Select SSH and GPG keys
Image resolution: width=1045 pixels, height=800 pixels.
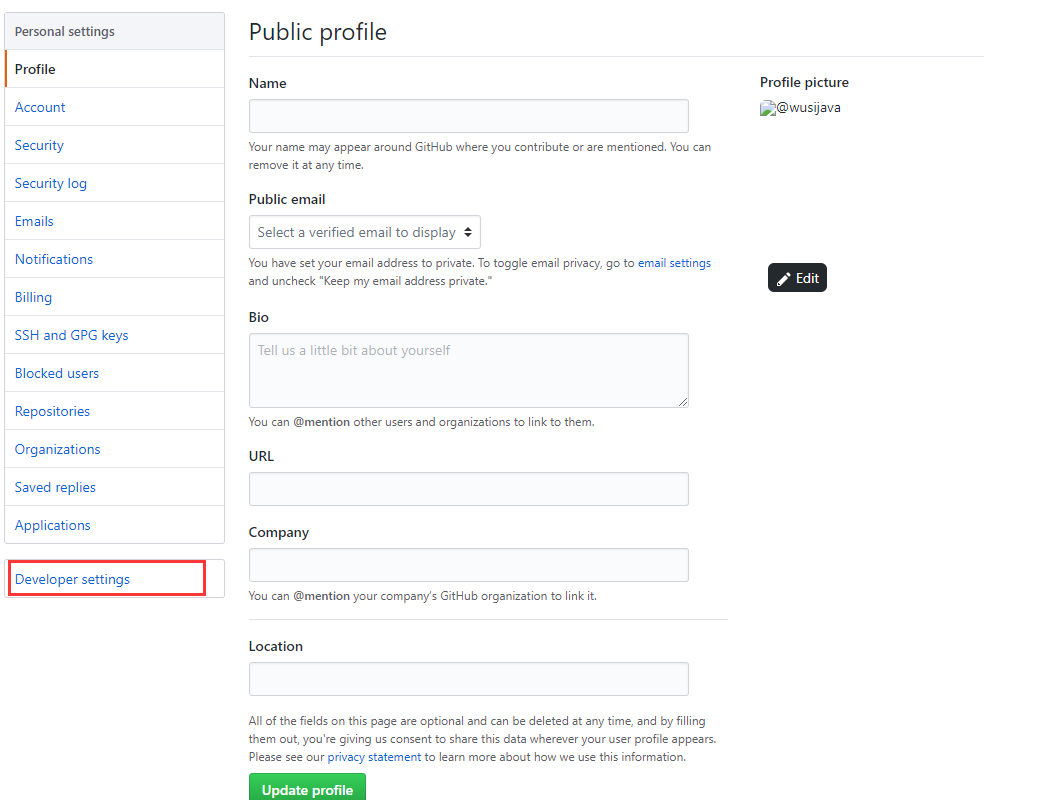[x=71, y=335]
